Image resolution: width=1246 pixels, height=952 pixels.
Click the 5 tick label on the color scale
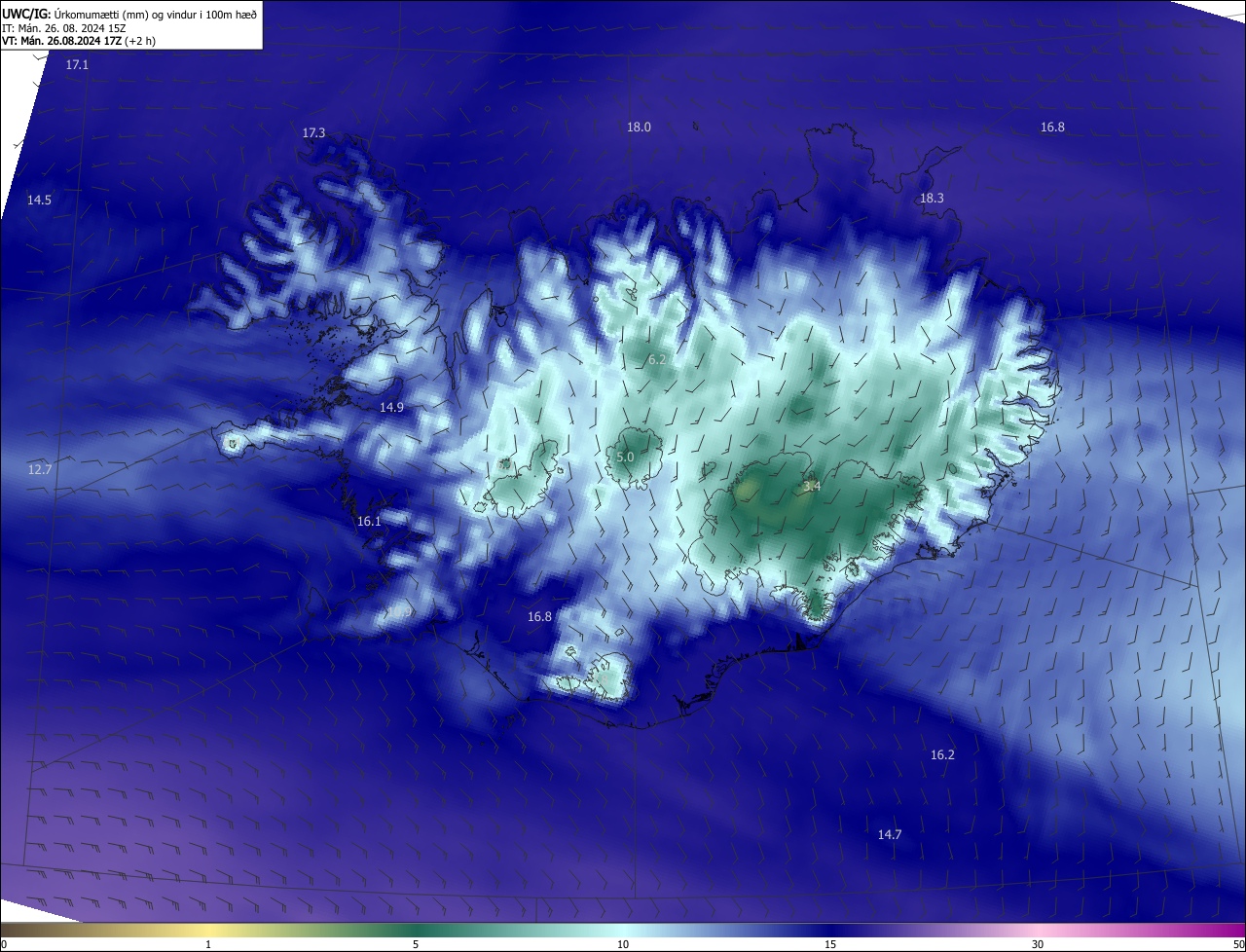point(416,945)
